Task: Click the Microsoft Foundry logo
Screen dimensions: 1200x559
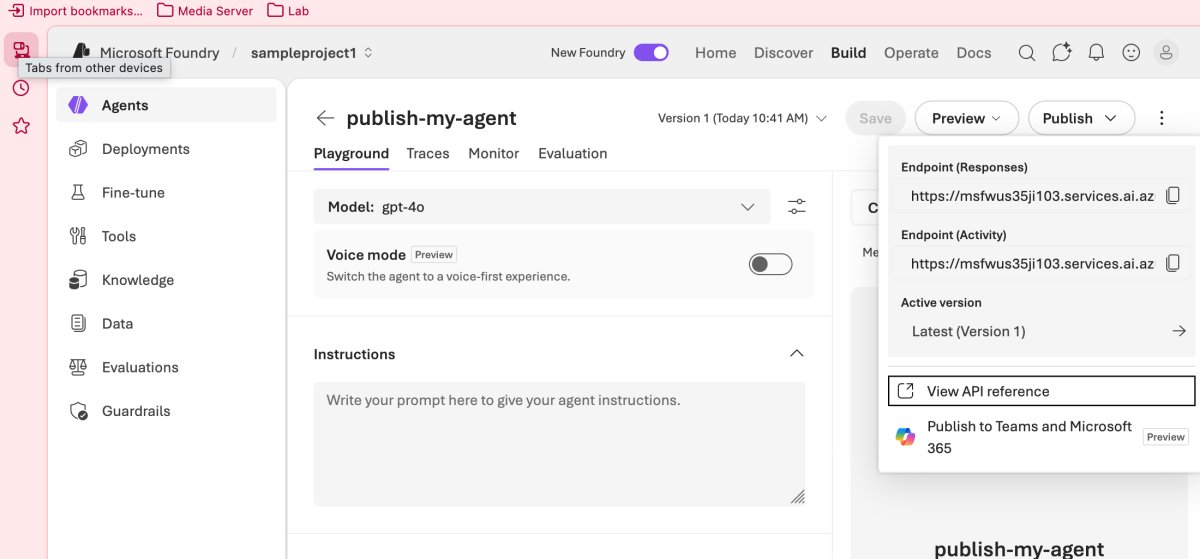Action: coord(81,52)
